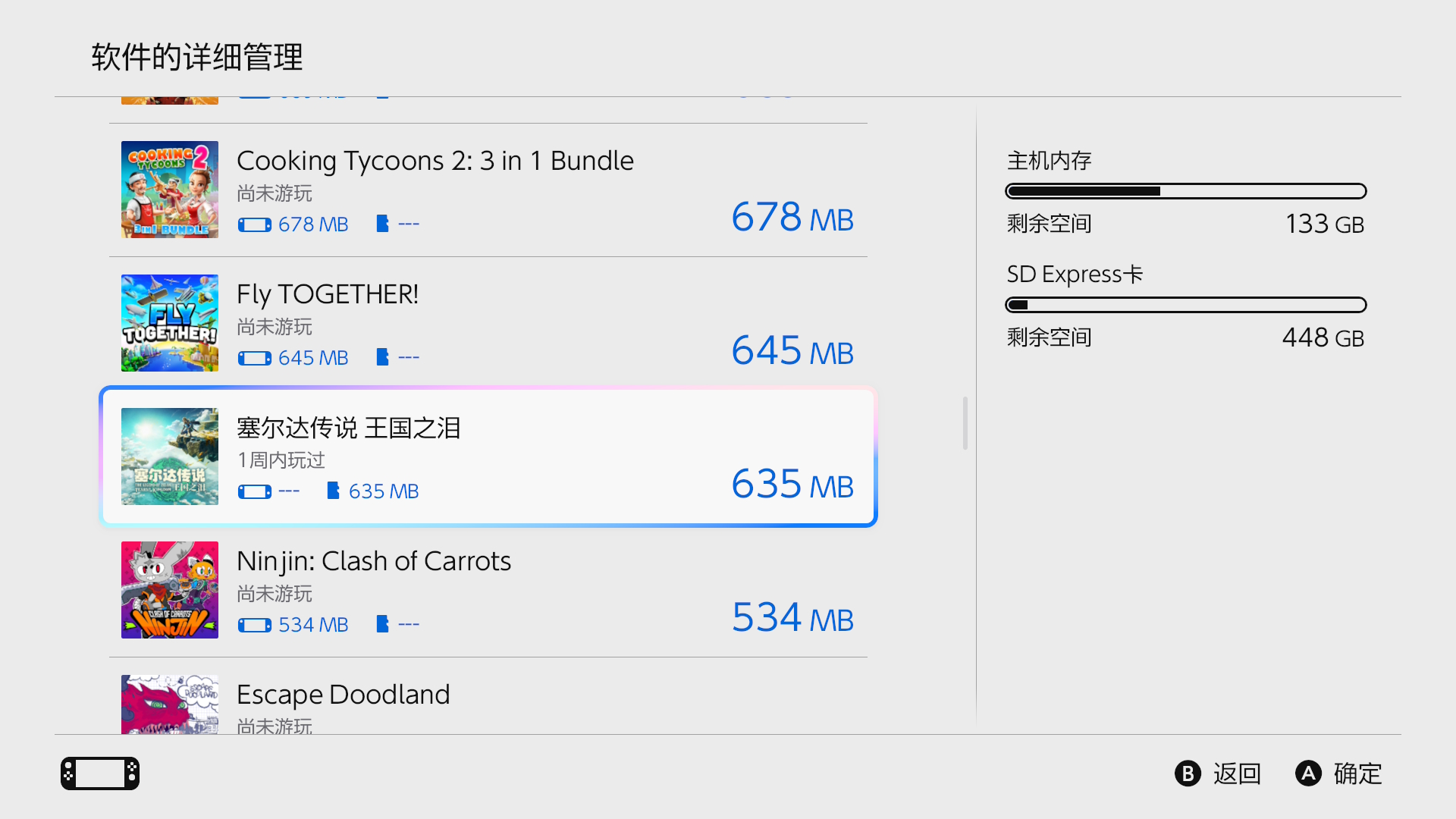Click system memory icon on Fly TOGETHER! row
1456x819 pixels.
[254, 358]
